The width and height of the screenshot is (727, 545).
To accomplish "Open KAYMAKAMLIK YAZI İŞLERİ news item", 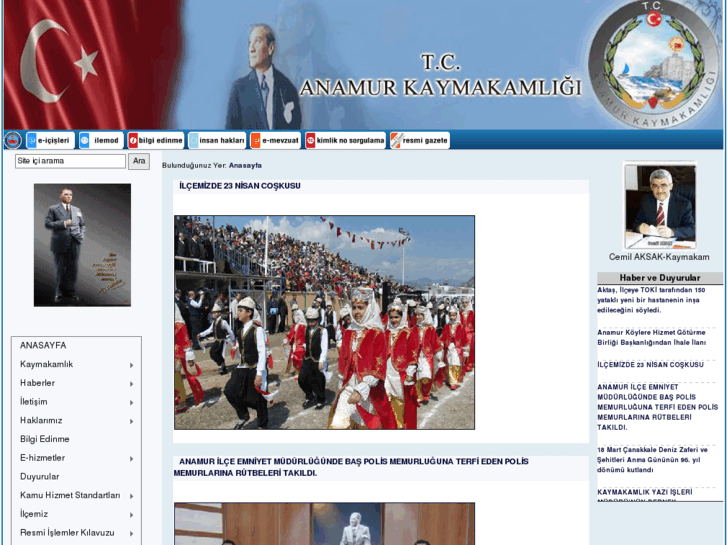I will click(x=644, y=494).
